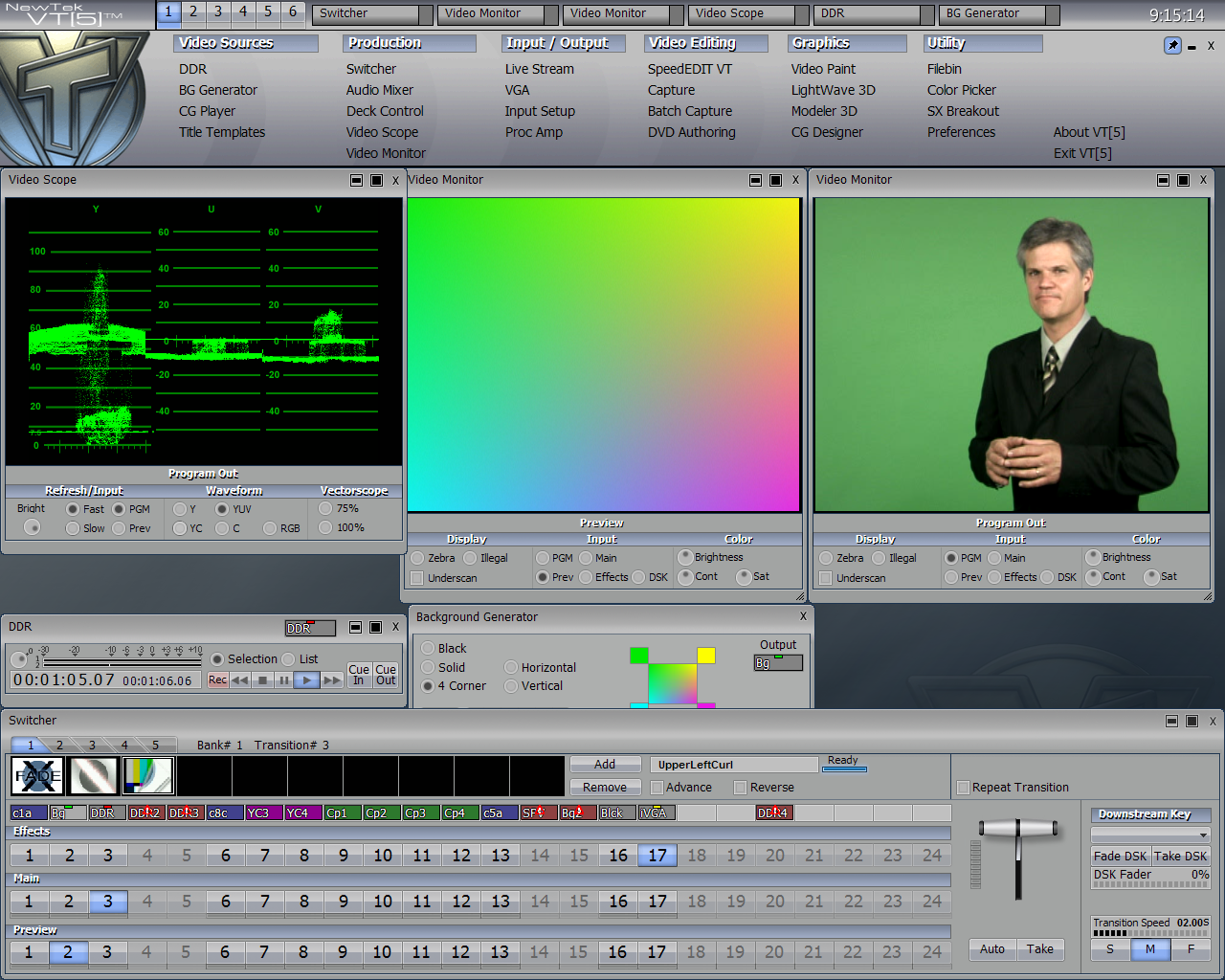Select the diagonal wipe transition thumbnail
The width and height of the screenshot is (1225, 980).
(x=93, y=776)
